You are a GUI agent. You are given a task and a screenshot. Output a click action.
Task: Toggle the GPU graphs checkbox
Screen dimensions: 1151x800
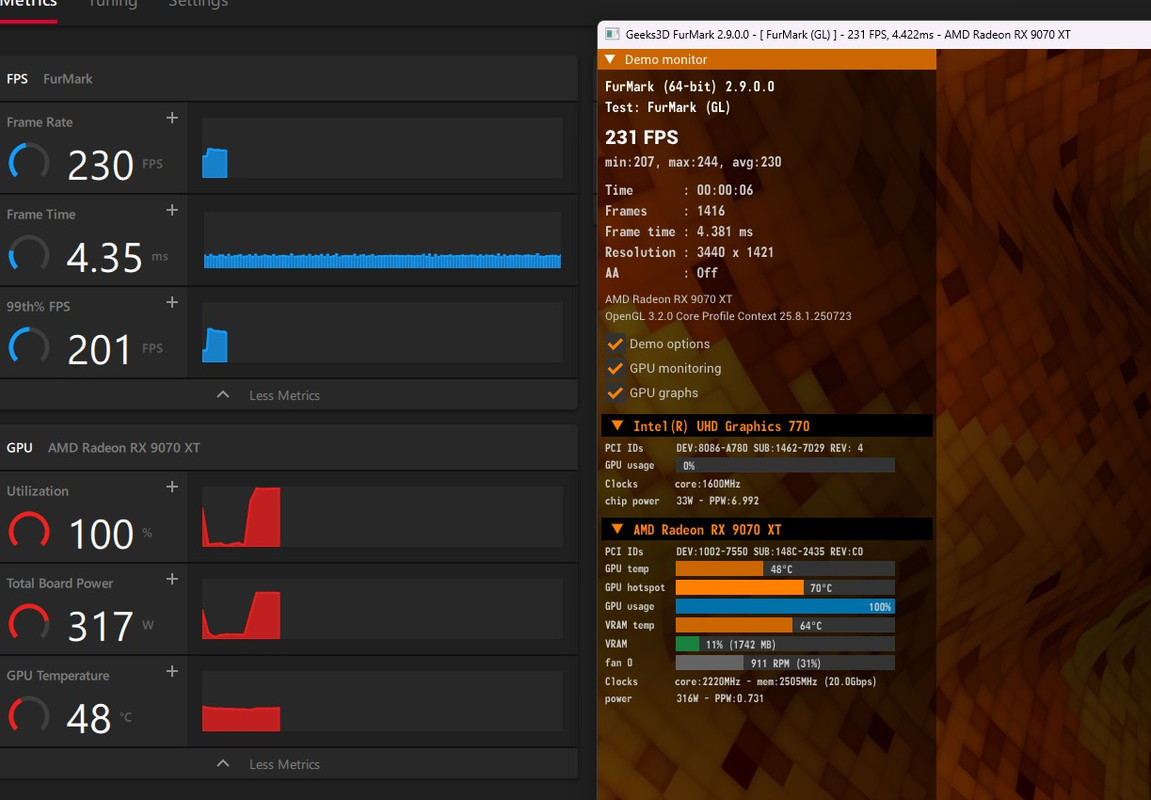[x=615, y=393]
